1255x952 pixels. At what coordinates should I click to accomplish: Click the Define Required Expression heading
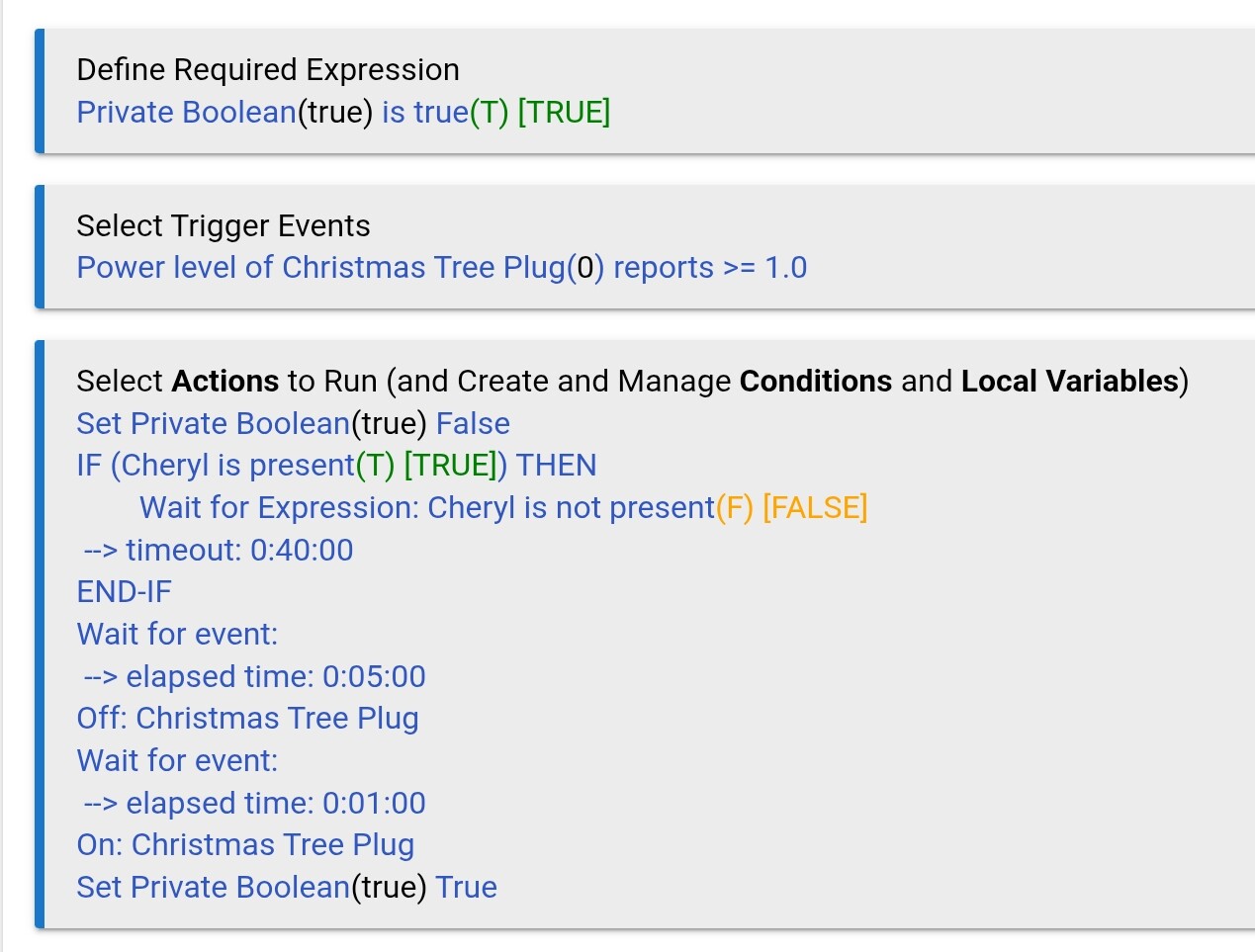[x=268, y=70]
